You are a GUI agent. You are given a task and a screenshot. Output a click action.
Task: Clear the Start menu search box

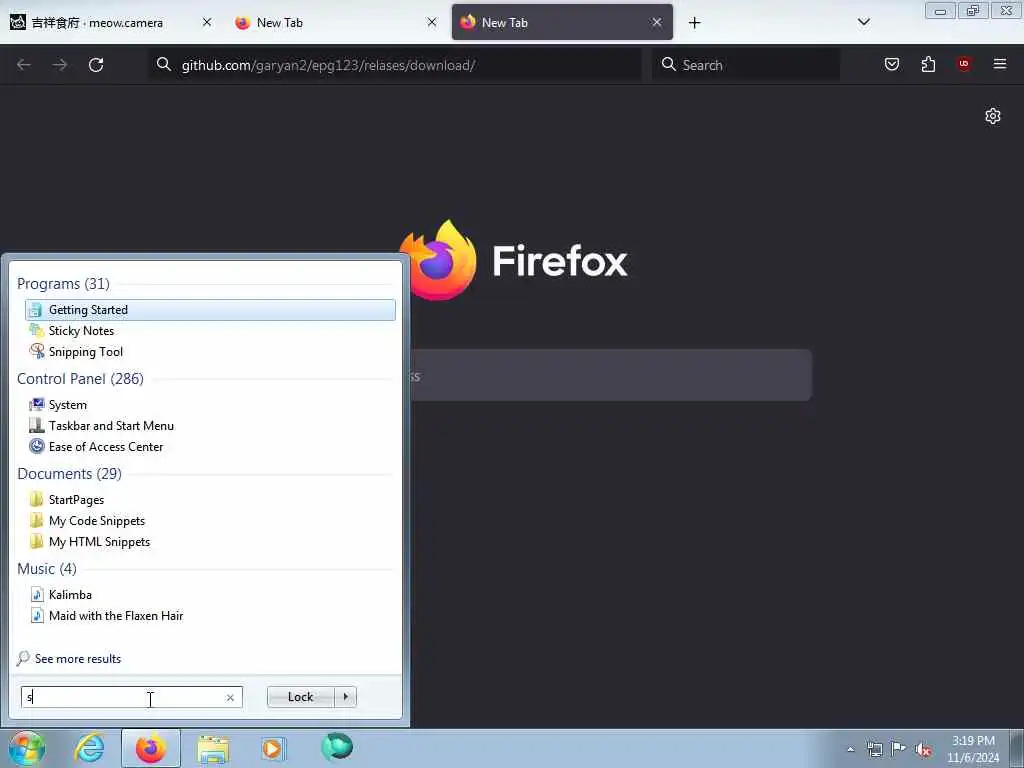click(x=230, y=697)
